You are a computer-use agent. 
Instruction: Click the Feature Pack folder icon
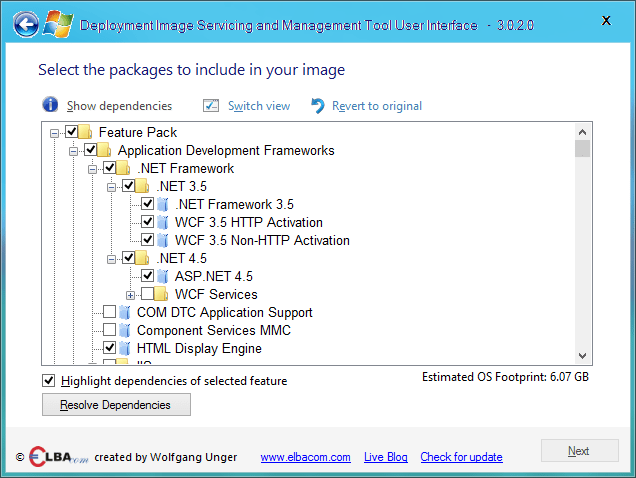point(86,132)
